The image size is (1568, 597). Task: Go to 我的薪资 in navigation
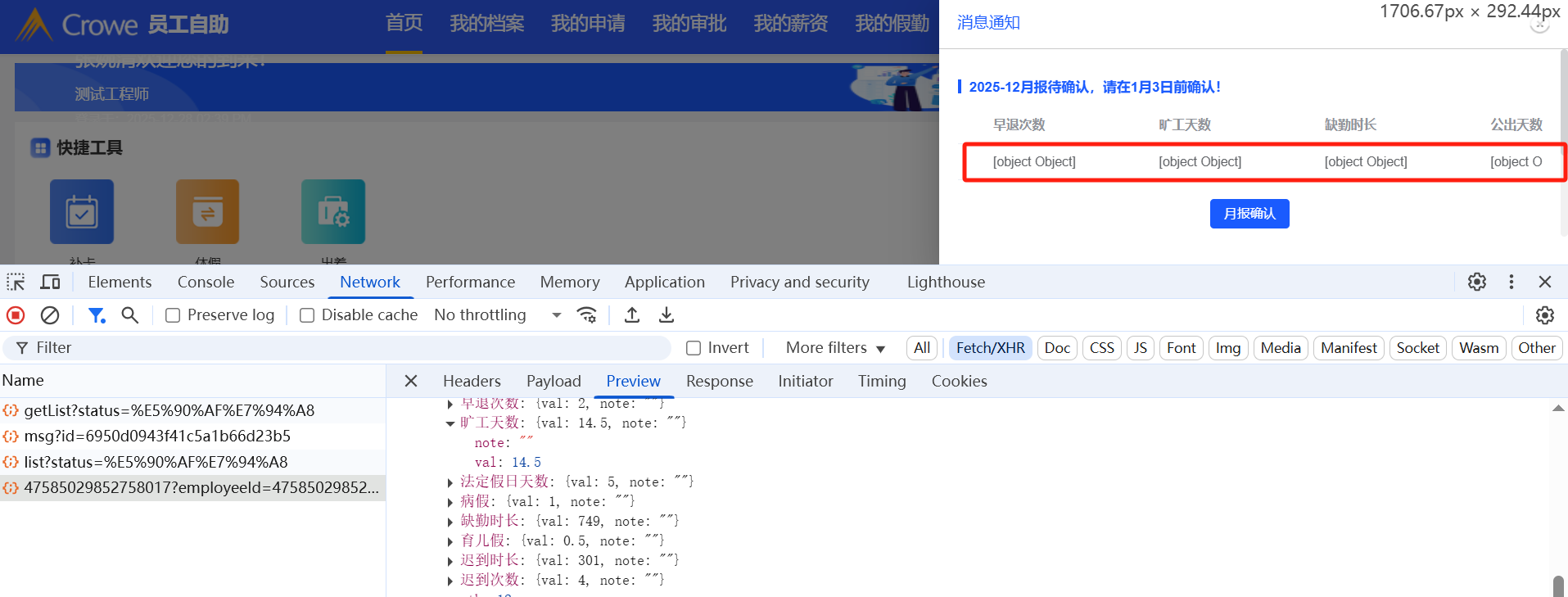(x=790, y=24)
